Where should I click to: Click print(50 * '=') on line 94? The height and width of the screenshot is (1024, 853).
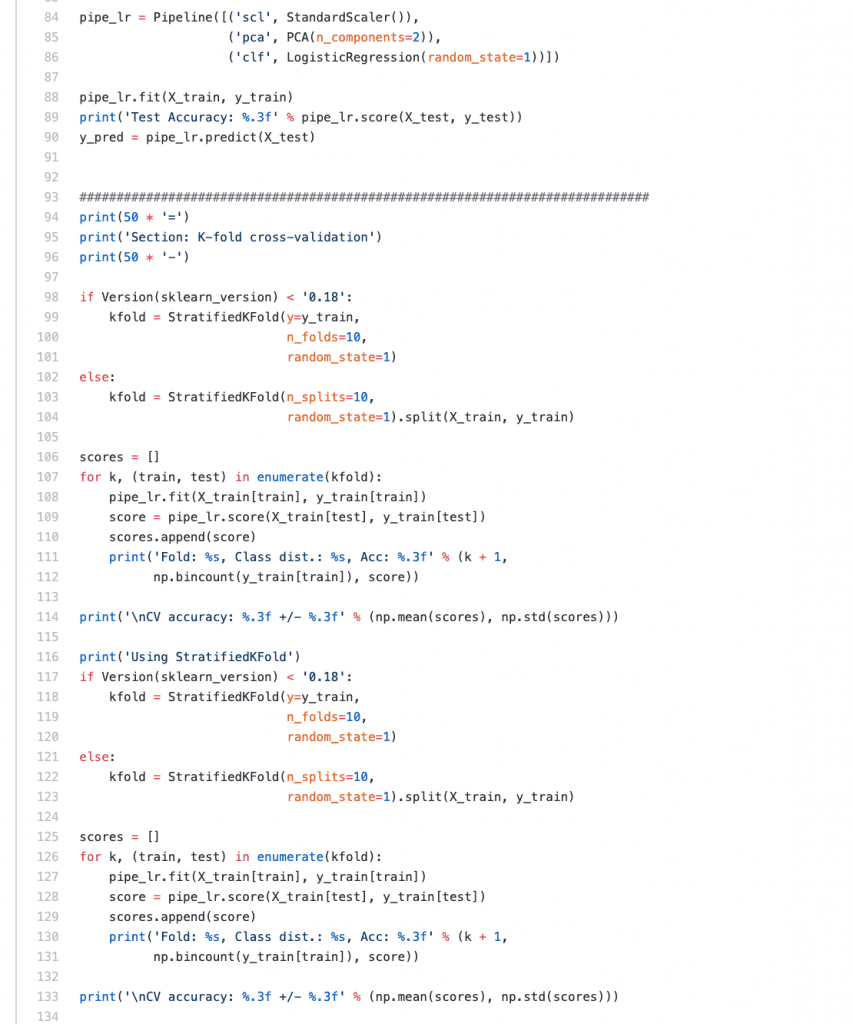click(x=135, y=217)
